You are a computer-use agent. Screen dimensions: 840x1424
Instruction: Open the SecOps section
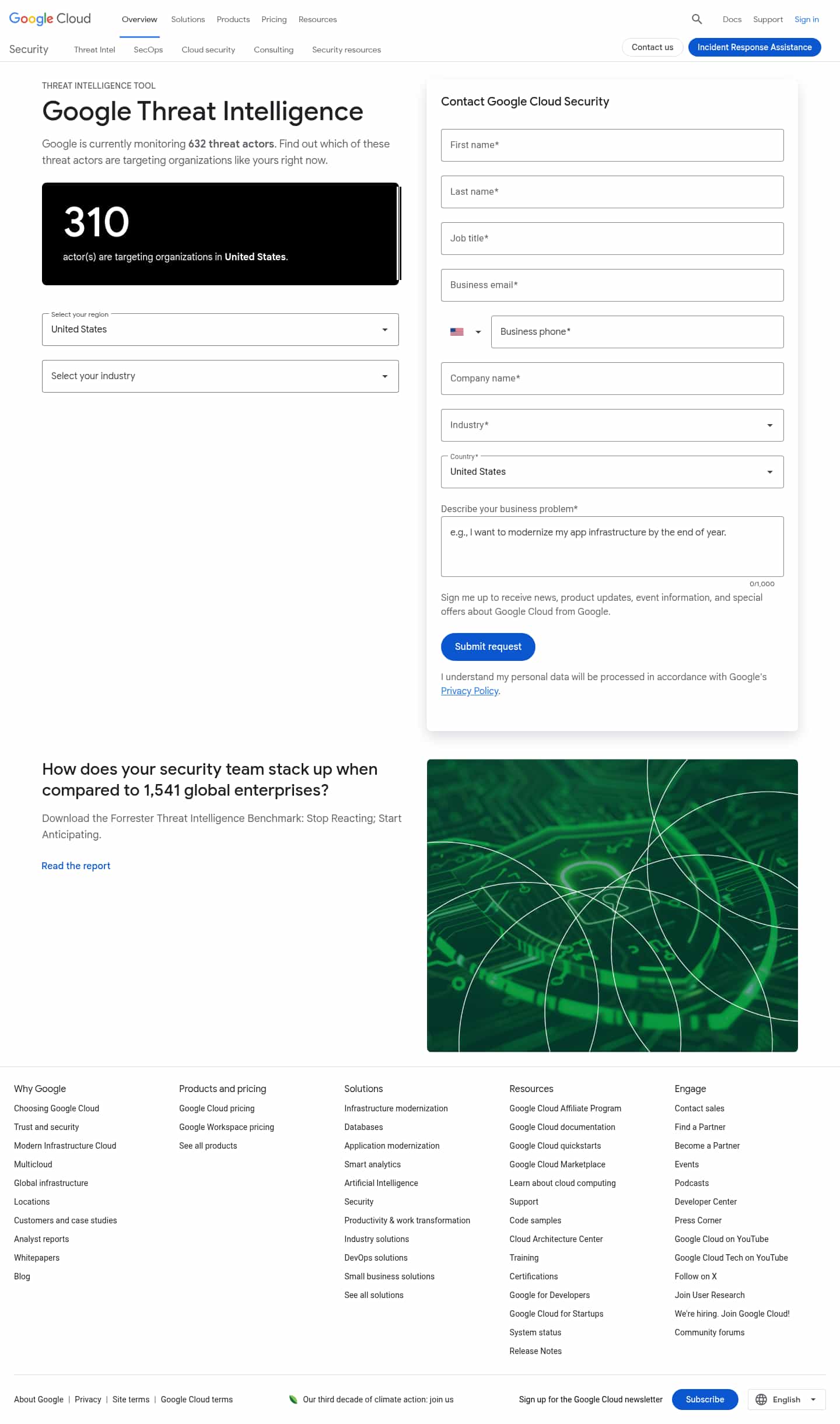pos(148,50)
